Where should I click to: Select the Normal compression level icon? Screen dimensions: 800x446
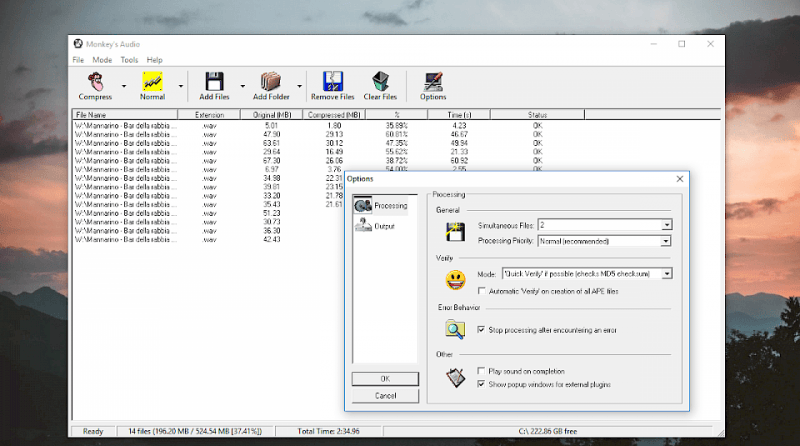pos(153,82)
